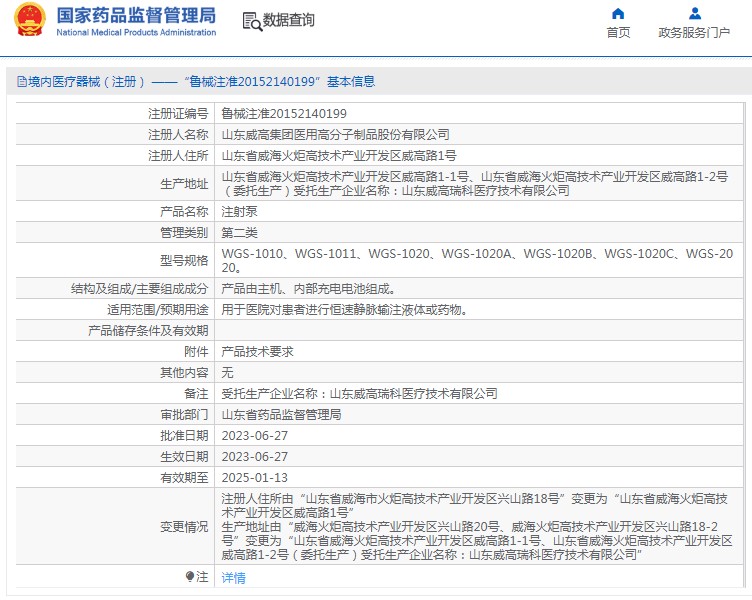
Task: Click the 有效期至 label
Action: click(x=184, y=478)
